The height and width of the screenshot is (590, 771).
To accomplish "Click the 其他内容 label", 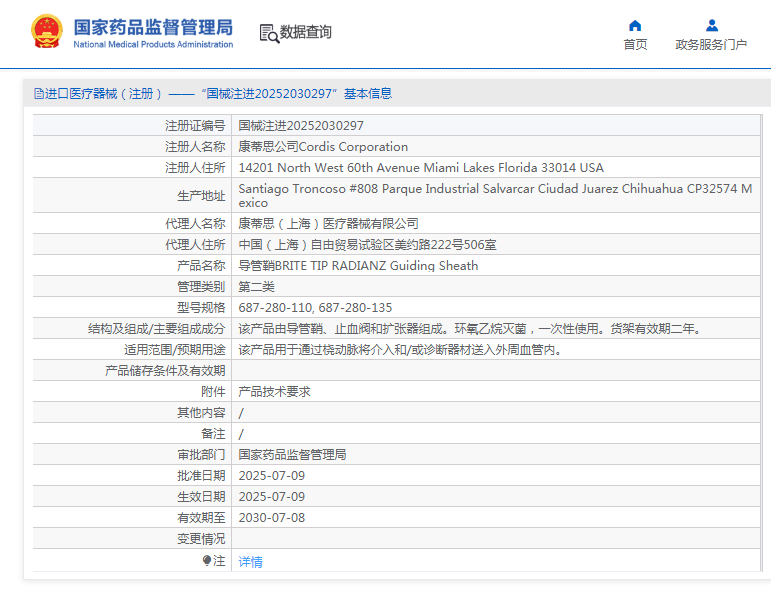I will coord(201,413).
